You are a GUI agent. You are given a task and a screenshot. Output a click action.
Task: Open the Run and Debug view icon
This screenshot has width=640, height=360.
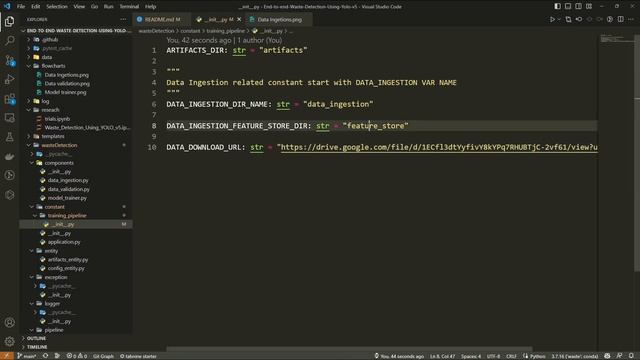(x=9, y=79)
